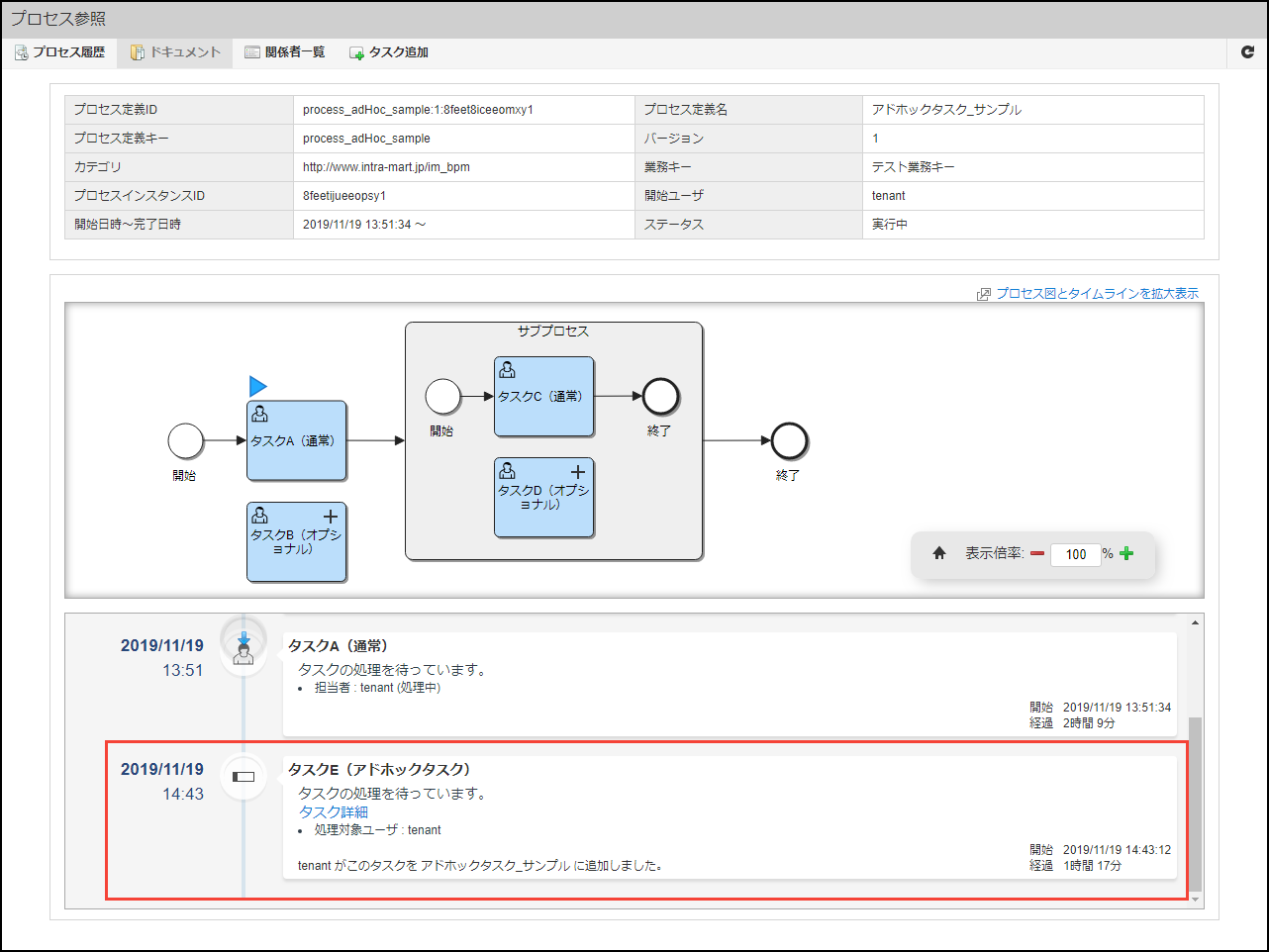1269x952 pixels.
Task: Click the zoom percentage input field
Action: pos(1075,554)
